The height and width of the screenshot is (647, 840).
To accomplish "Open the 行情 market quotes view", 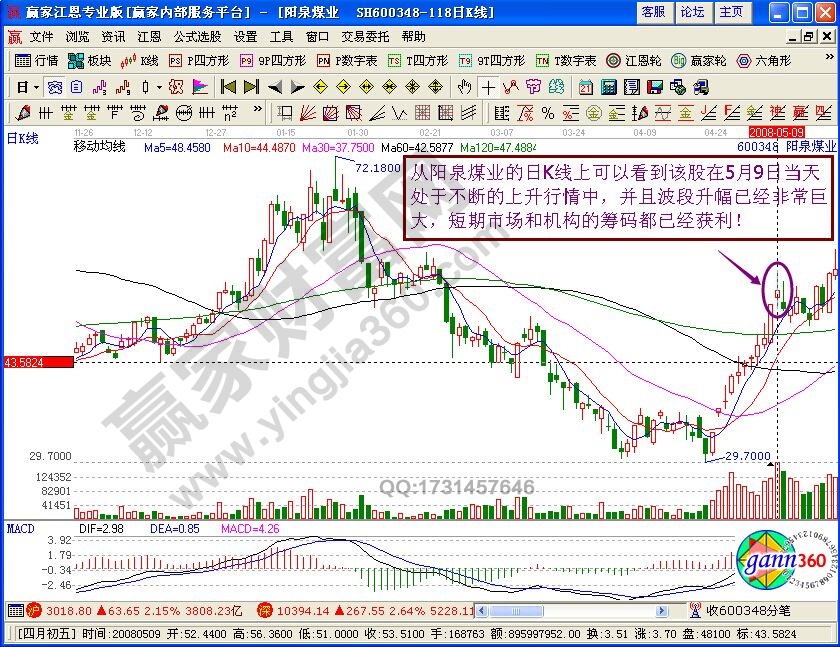I will point(38,60).
